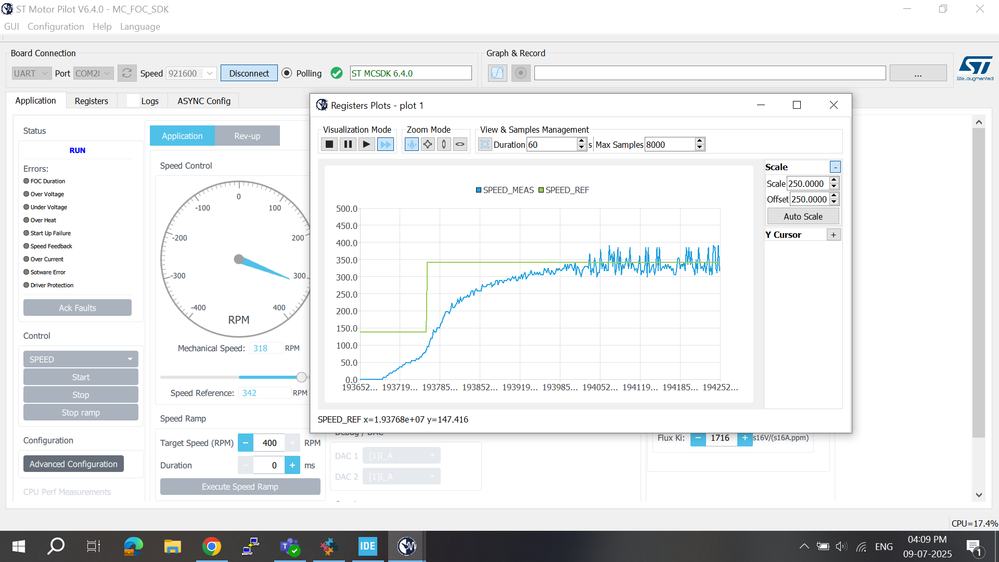Screen dimensions: 999x562
Task: Select the diamond-shaped zoom mode icon
Action: coord(428,145)
